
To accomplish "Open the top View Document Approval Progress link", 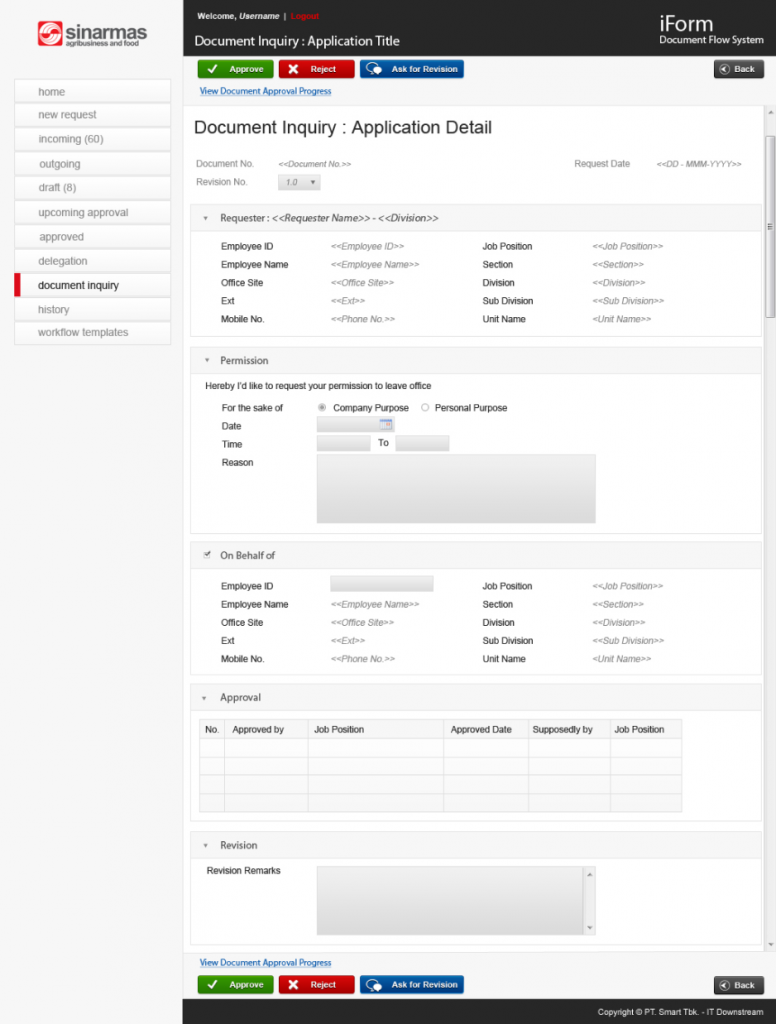I will (265, 91).
